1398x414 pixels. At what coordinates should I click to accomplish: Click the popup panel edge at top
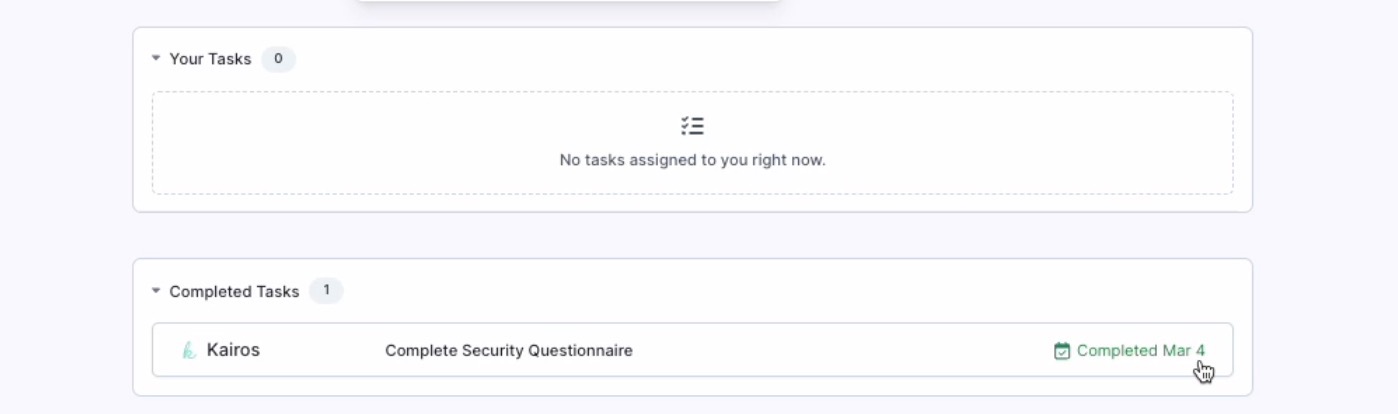point(568,1)
